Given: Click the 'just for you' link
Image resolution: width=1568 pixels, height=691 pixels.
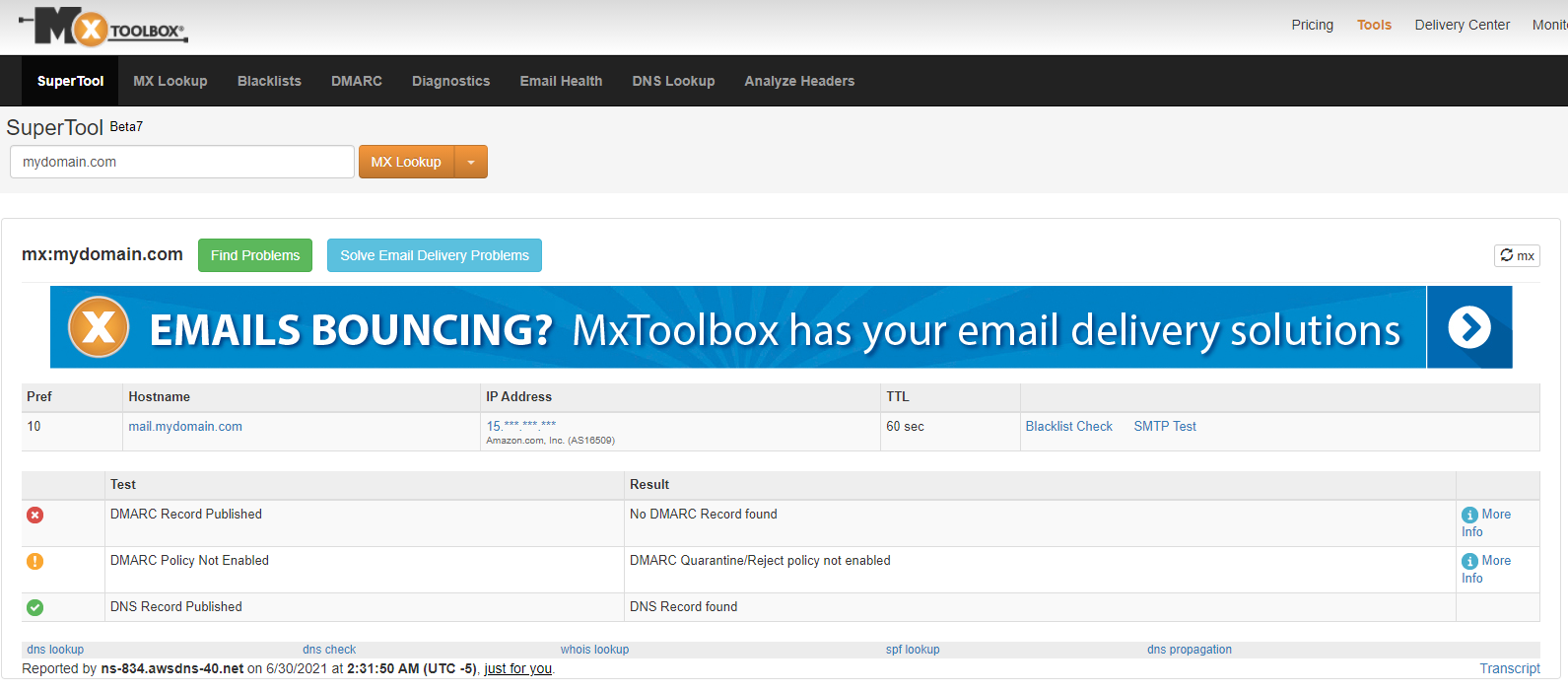Looking at the screenshot, I should tap(517, 668).
